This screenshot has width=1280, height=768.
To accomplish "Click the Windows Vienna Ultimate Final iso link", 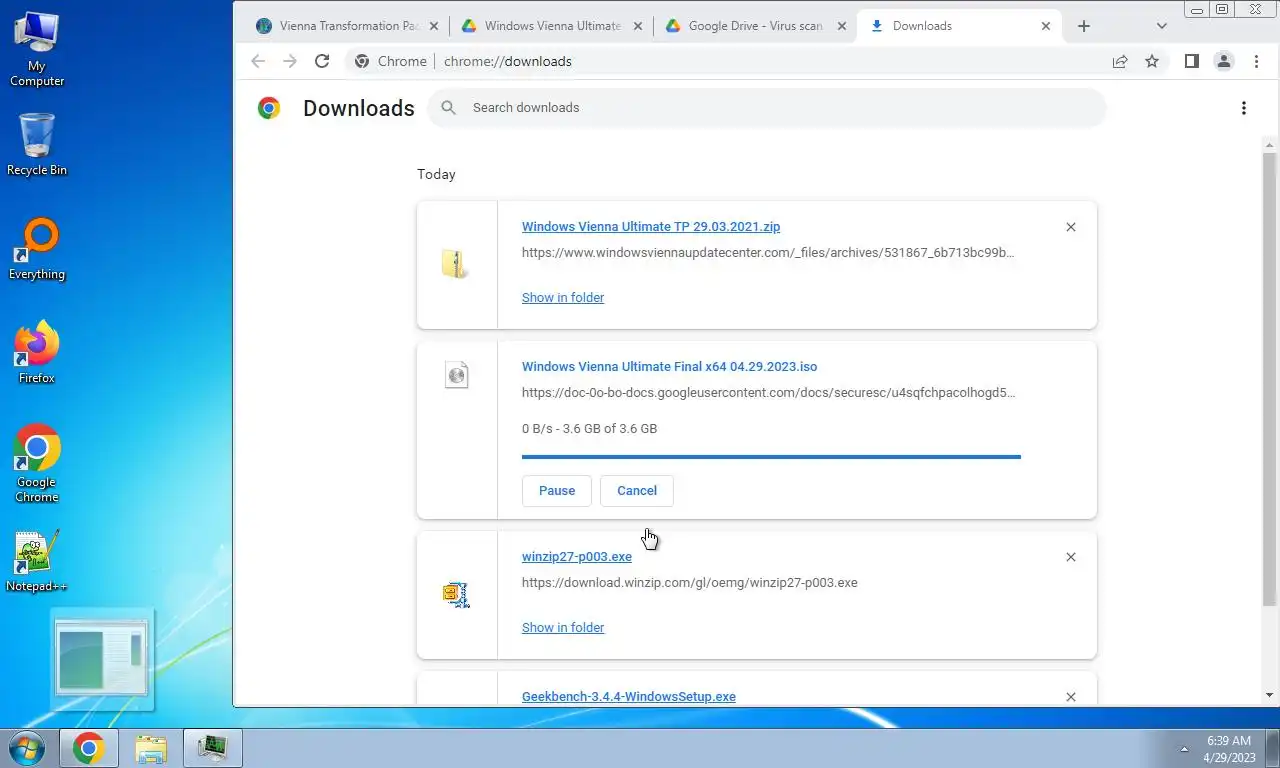I will (669, 367).
